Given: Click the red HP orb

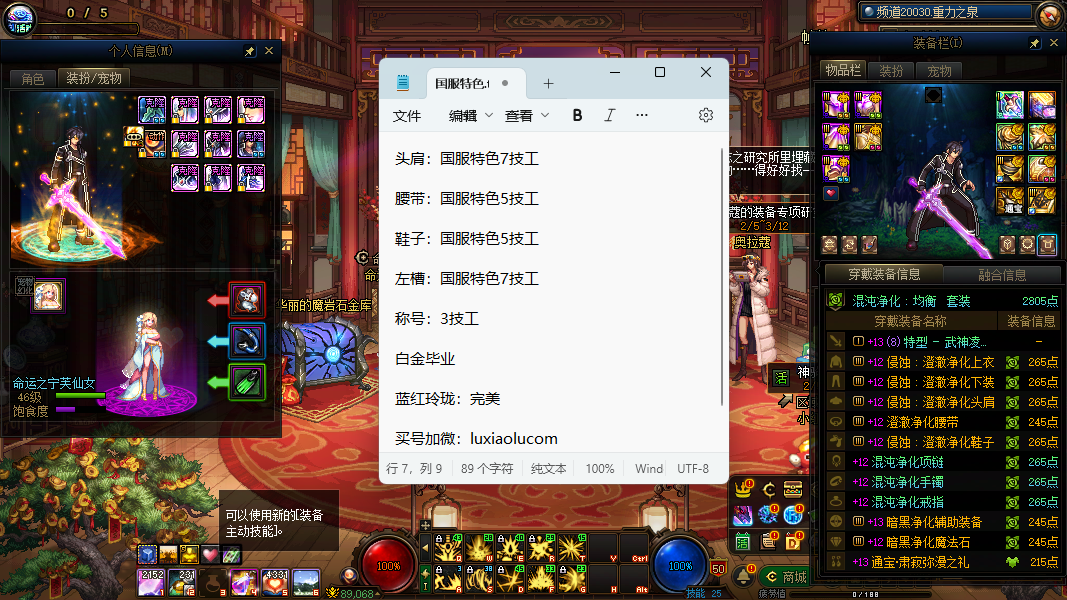Looking at the screenshot, I should tap(388, 565).
